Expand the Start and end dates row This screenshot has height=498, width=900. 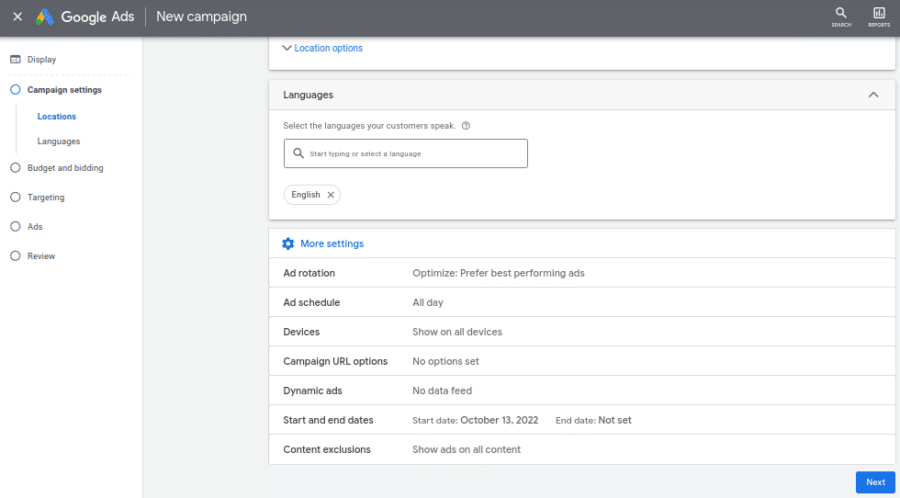[x=581, y=420]
